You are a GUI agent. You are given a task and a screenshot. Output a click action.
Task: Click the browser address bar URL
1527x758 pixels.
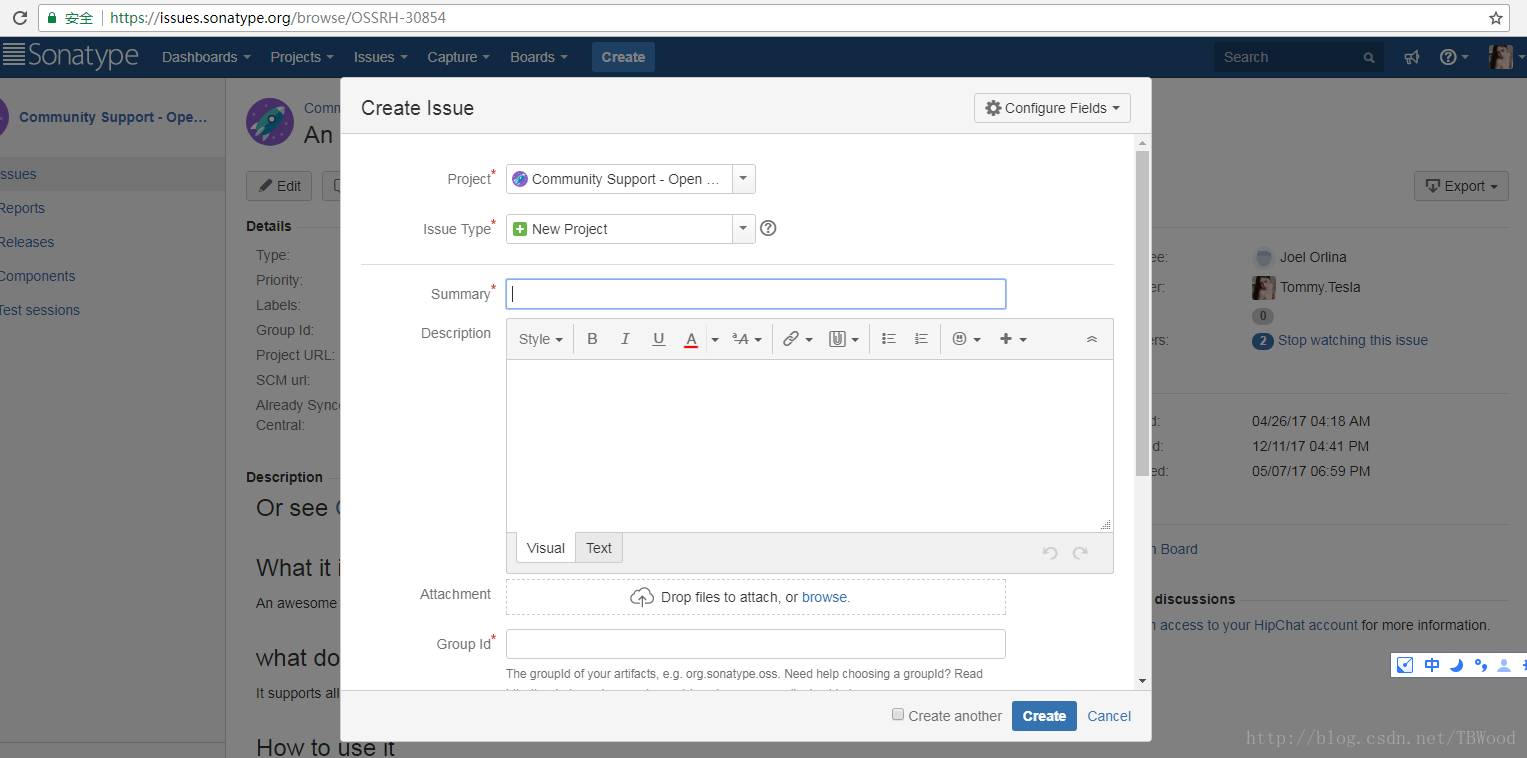pyautogui.click(x=278, y=18)
